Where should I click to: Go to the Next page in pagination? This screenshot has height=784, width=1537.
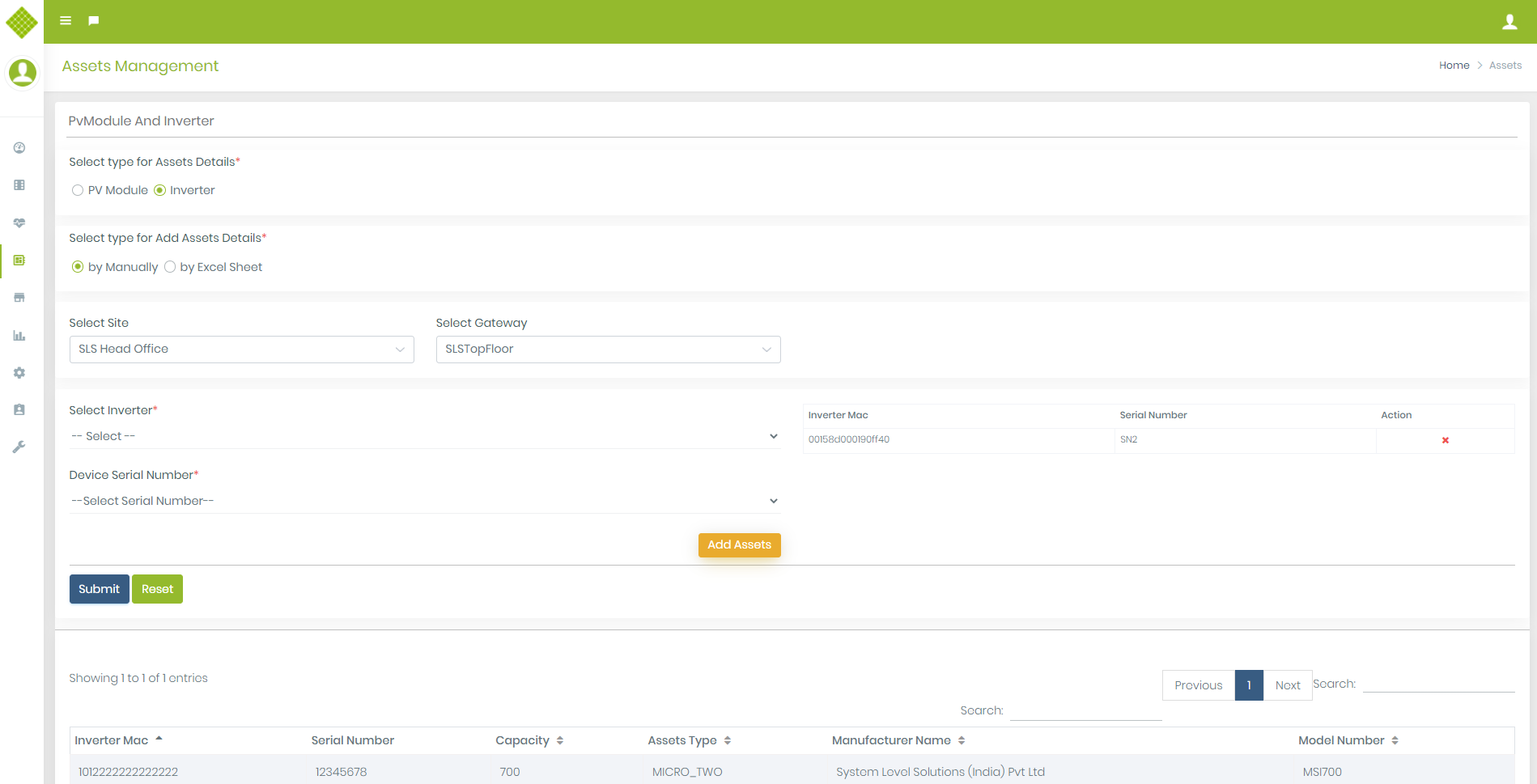point(1287,685)
